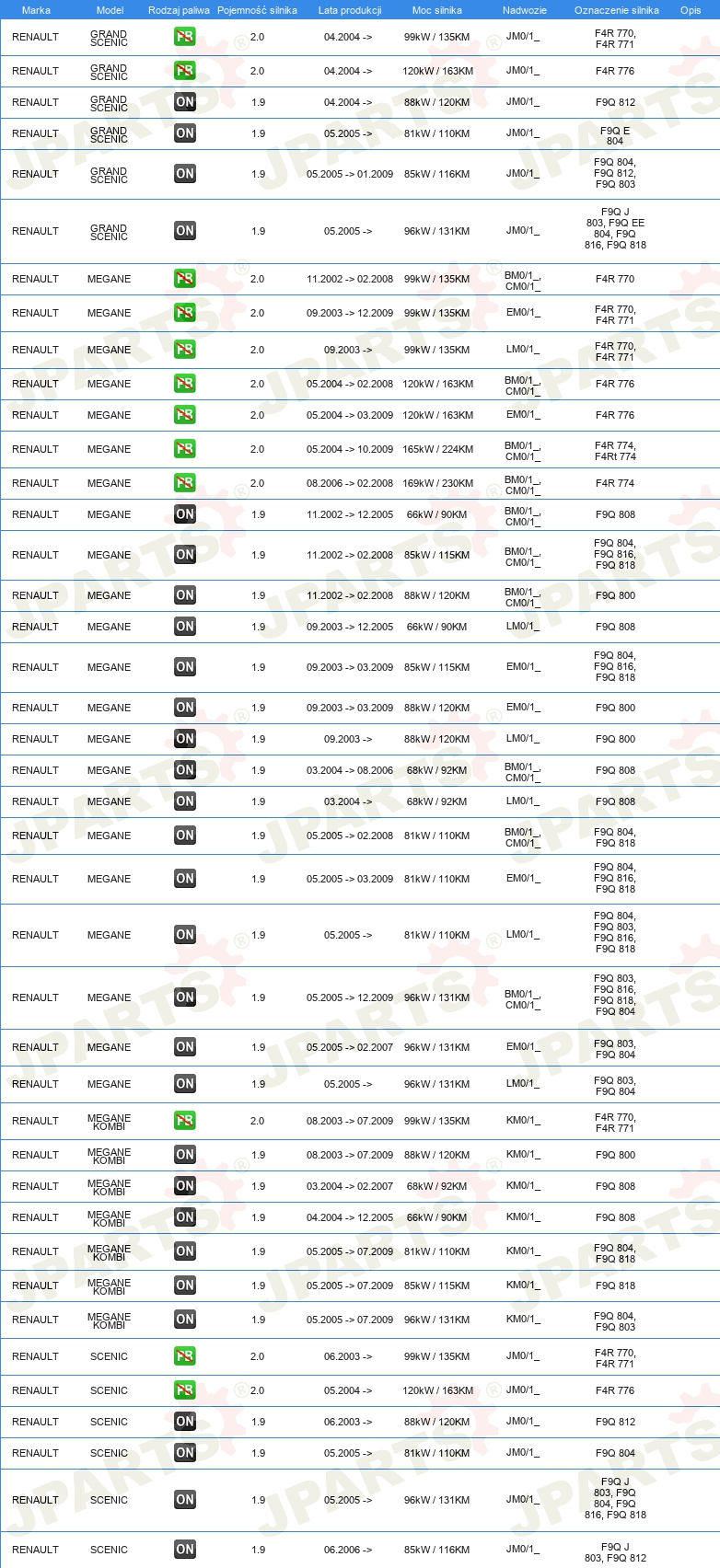This screenshot has width=720, height=1568.
Task: Click the F4R 776 engine code in the Scenic row
Action: click(615, 1390)
